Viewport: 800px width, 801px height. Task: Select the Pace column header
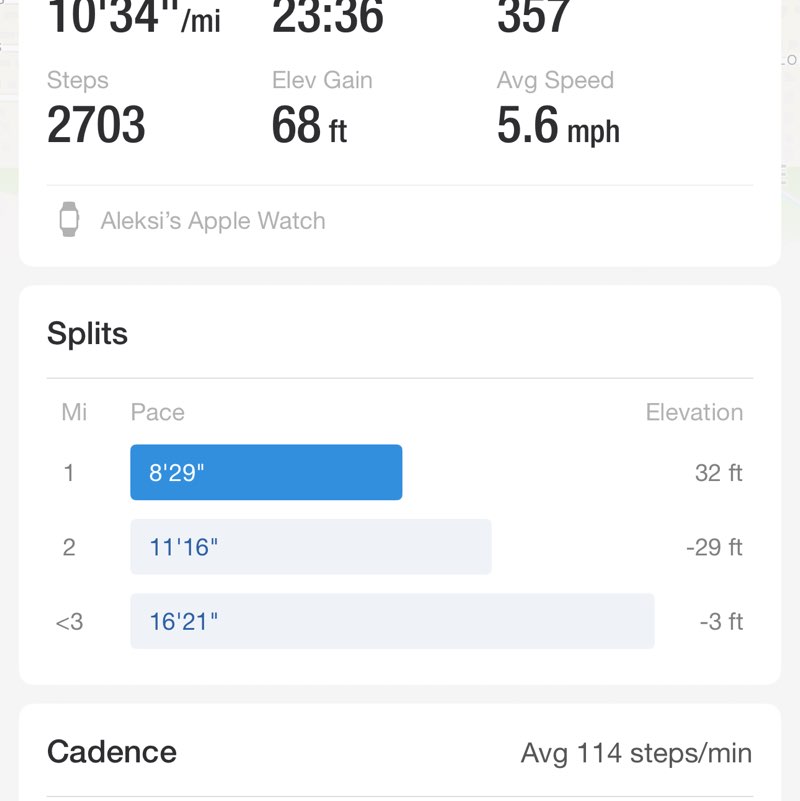click(158, 412)
